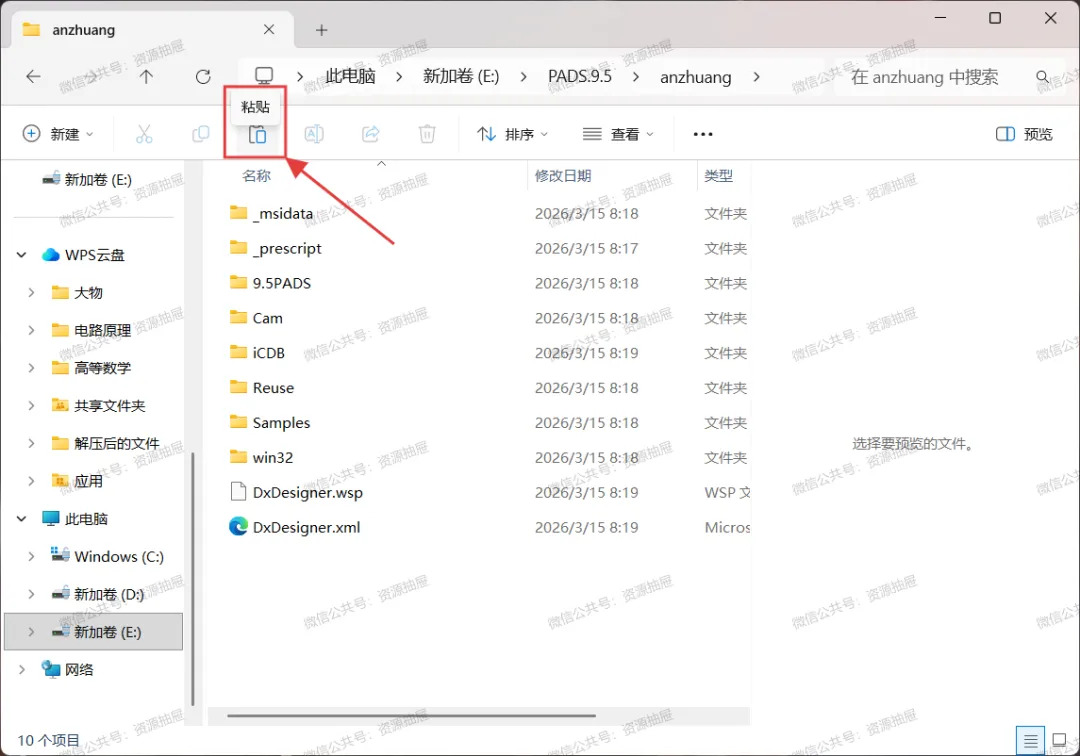
Task: Sort by 类型 column header
Action: tap(718, 176)
